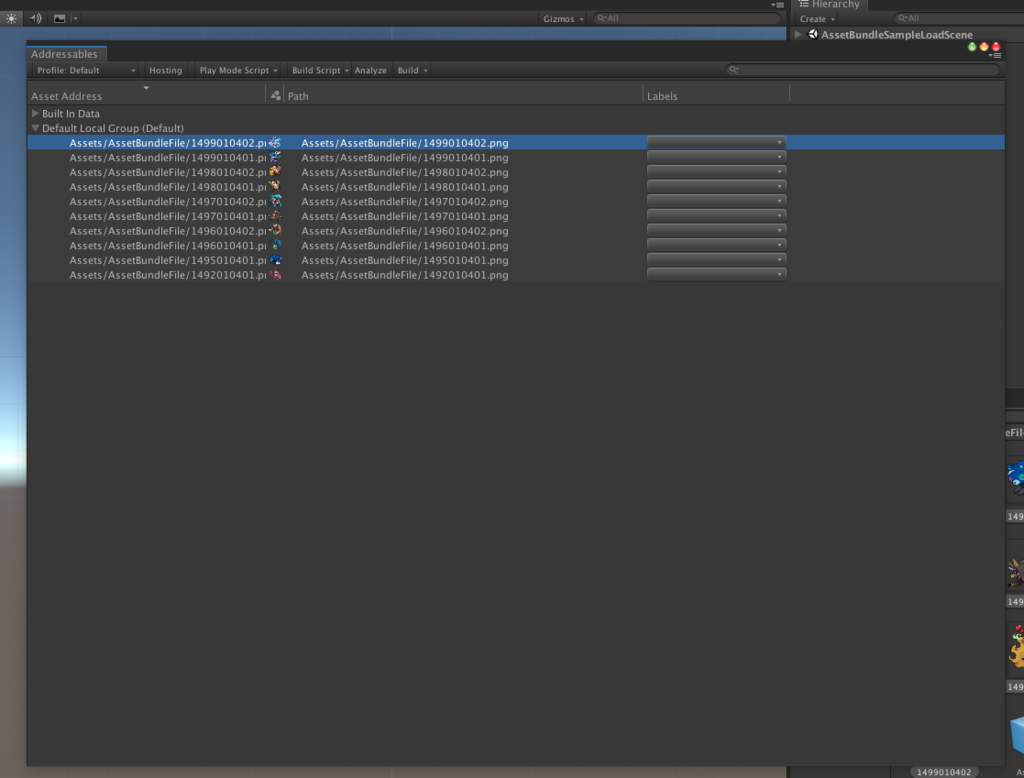This screenshot has height=778, width=1024.
Task: Collapse Default Local Group (Default)
Action: click(x=35, y=128)
